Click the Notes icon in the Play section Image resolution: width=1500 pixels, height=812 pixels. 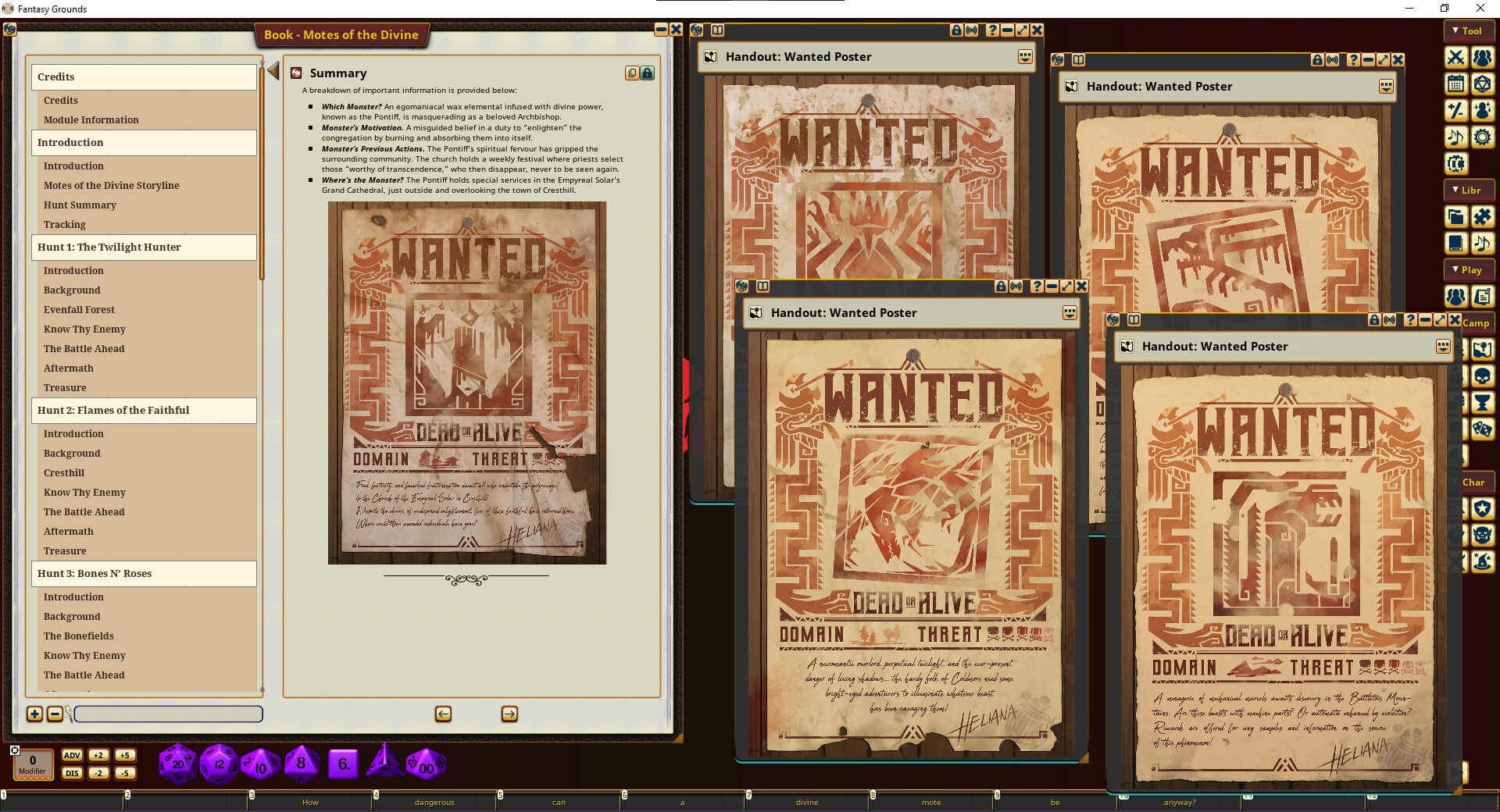pyautogui.click(x=1483, y=297)
